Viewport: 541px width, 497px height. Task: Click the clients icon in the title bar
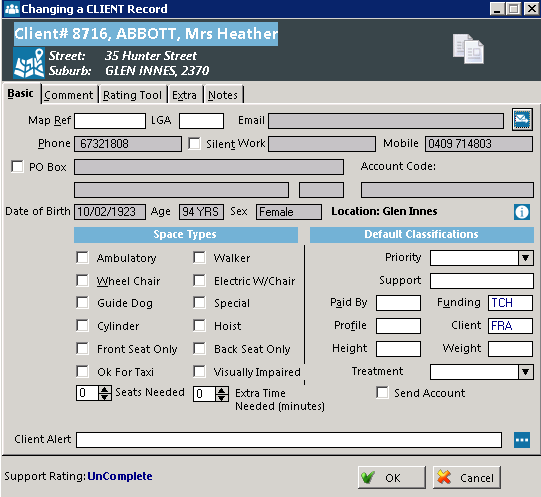[x=12, y=8]
